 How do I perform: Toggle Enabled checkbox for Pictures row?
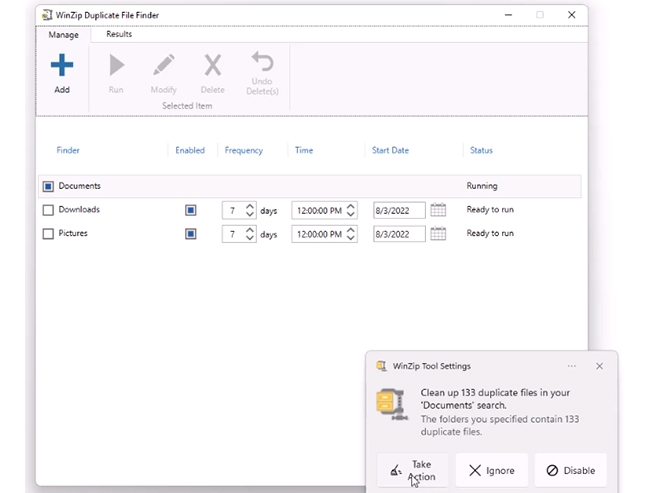point(190,234)
